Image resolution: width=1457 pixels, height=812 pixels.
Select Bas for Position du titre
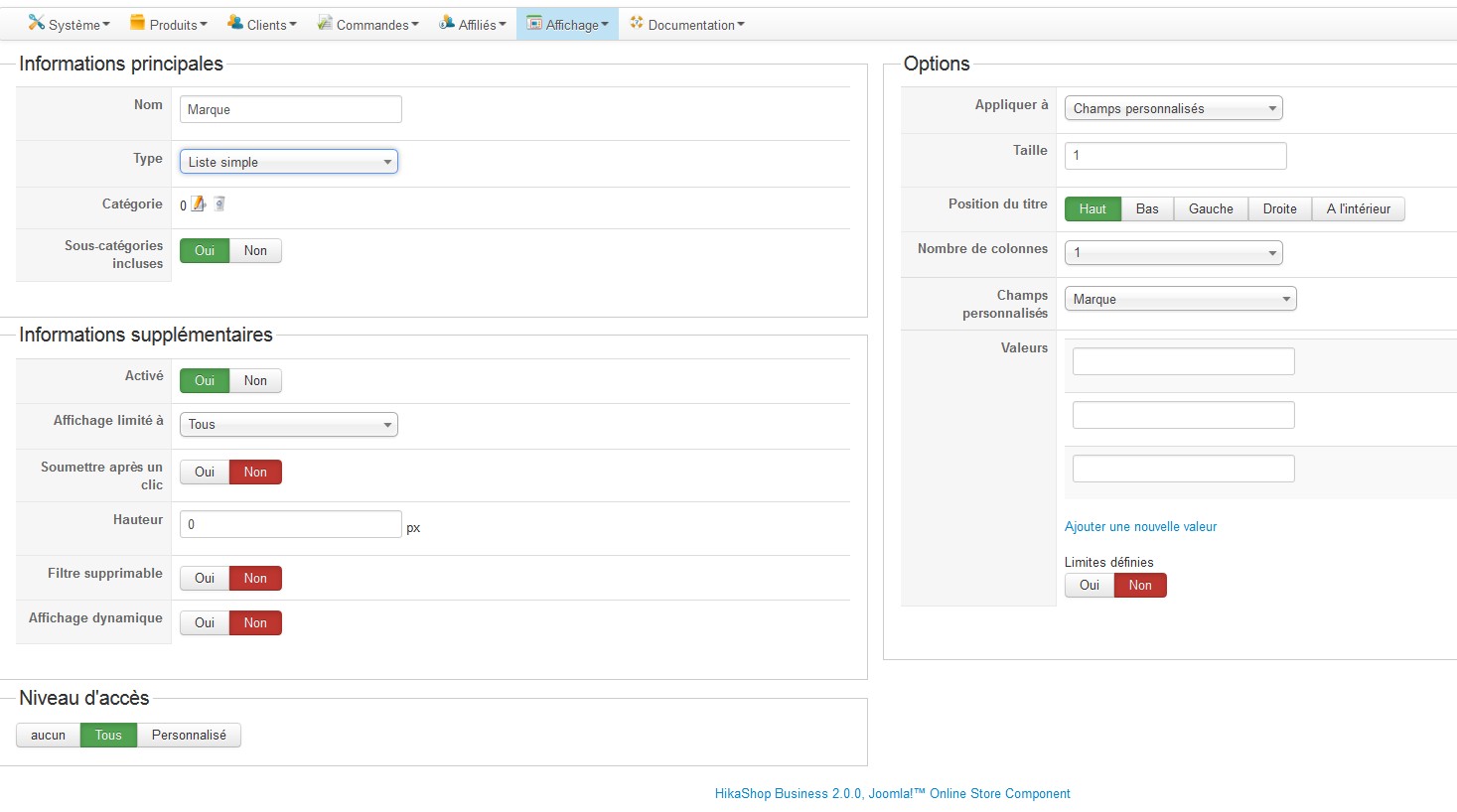[1147, 209]
